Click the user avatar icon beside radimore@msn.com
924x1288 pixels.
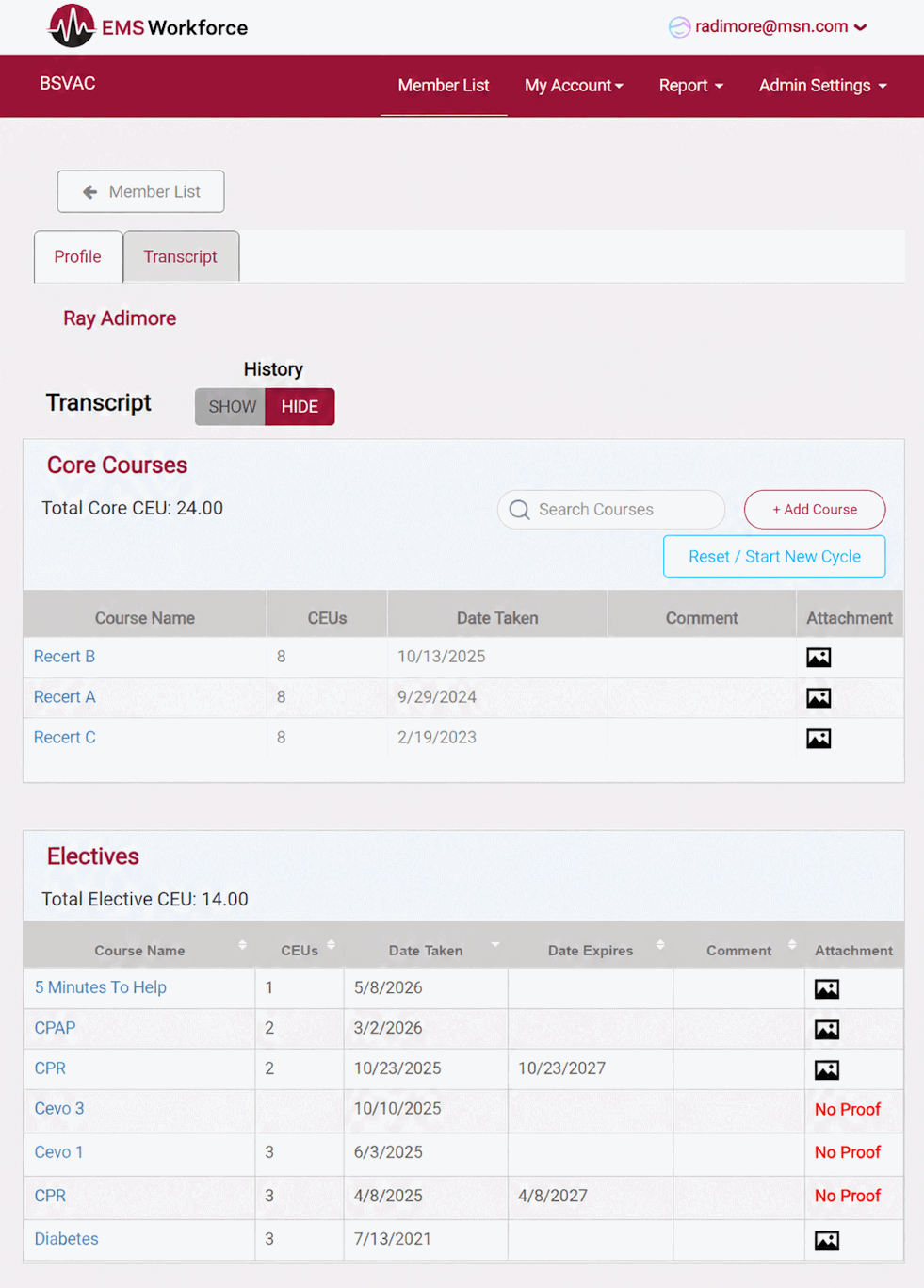[679, 27]
